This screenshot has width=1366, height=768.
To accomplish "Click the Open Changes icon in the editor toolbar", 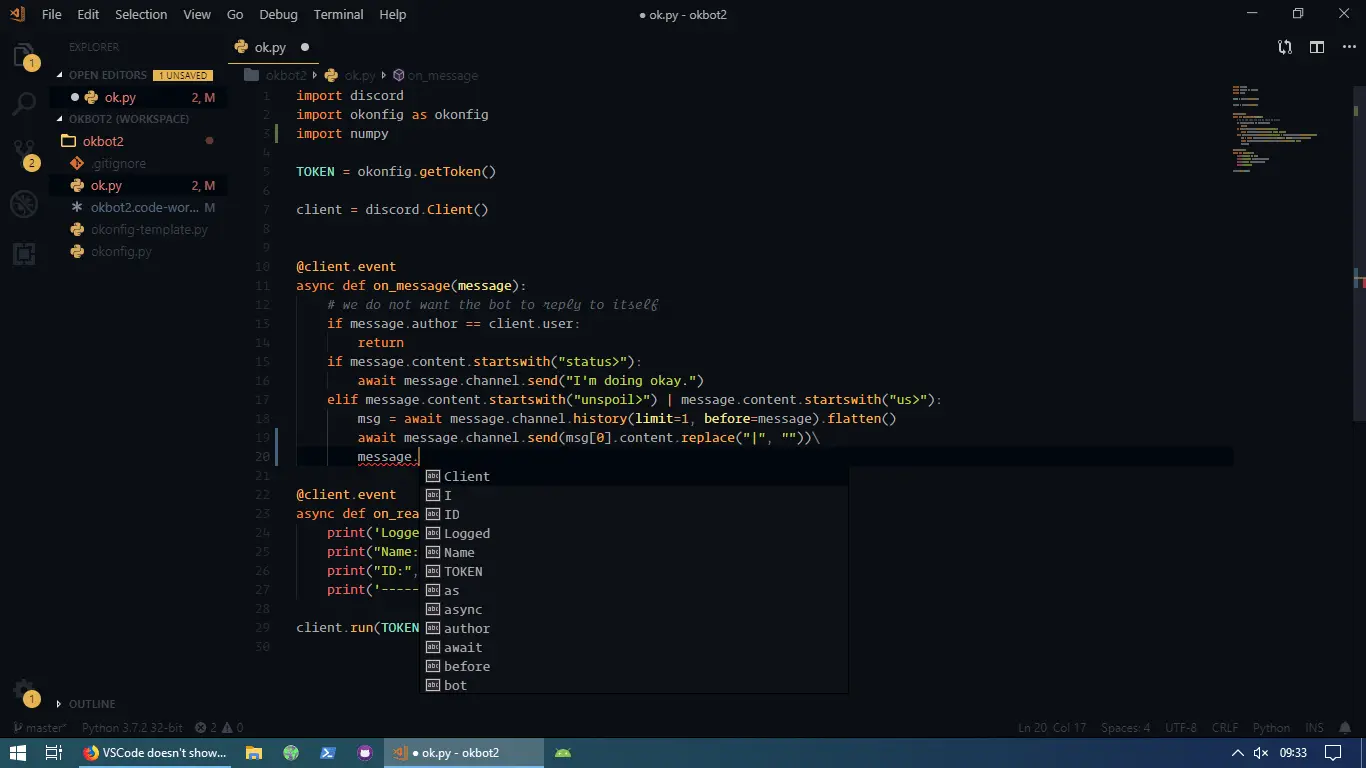I will (1285, 47).
